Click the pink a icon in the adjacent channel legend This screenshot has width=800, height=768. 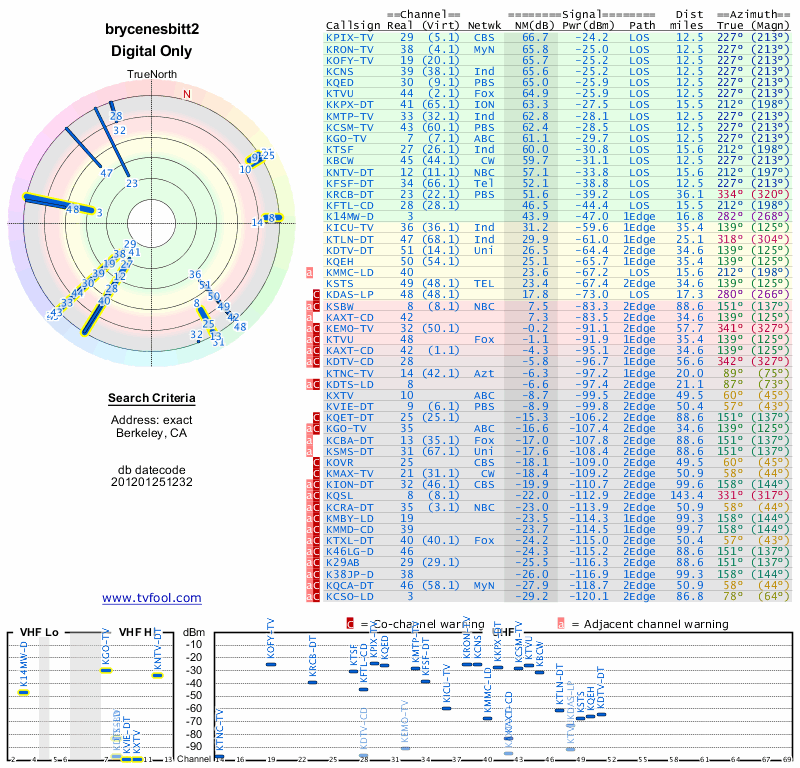(x=561, y=624)
